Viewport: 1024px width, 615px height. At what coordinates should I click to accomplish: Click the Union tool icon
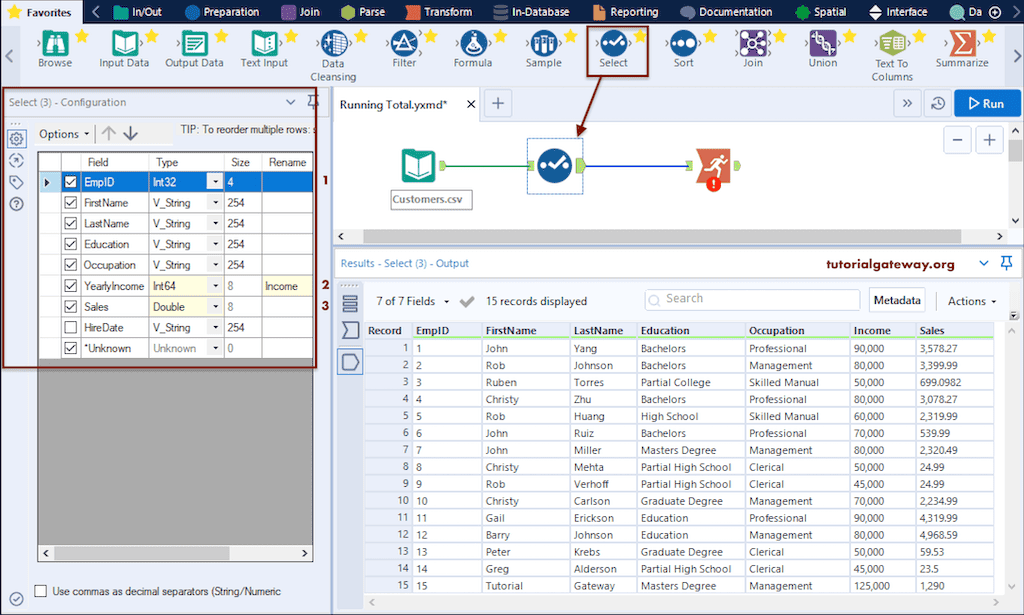coord(822,45)
